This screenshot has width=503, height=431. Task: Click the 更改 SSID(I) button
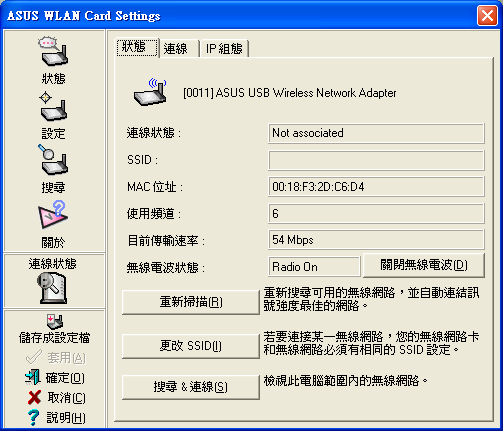tap(191, 346)
